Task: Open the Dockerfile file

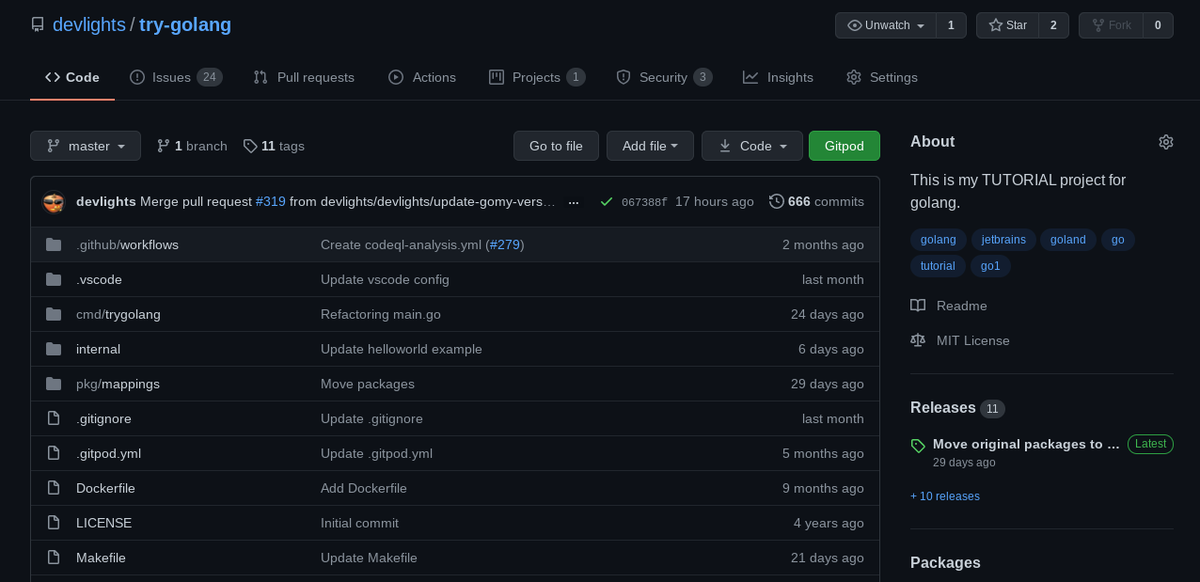Action: pos(105,489)
